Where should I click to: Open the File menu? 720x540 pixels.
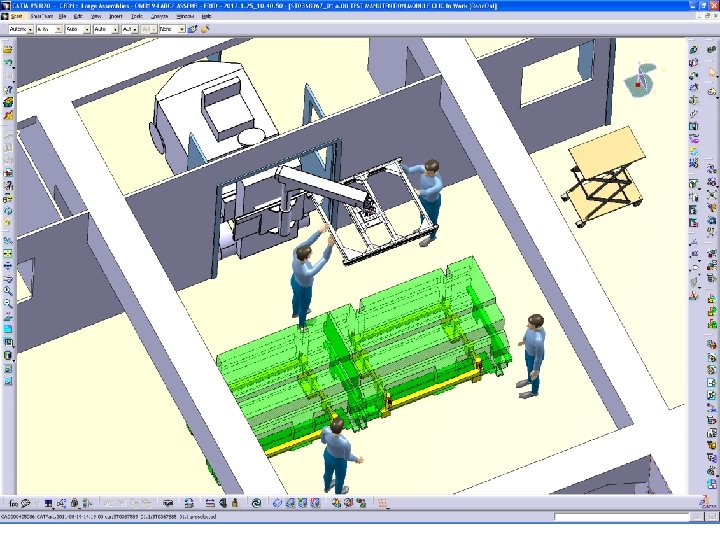point(62,16)
